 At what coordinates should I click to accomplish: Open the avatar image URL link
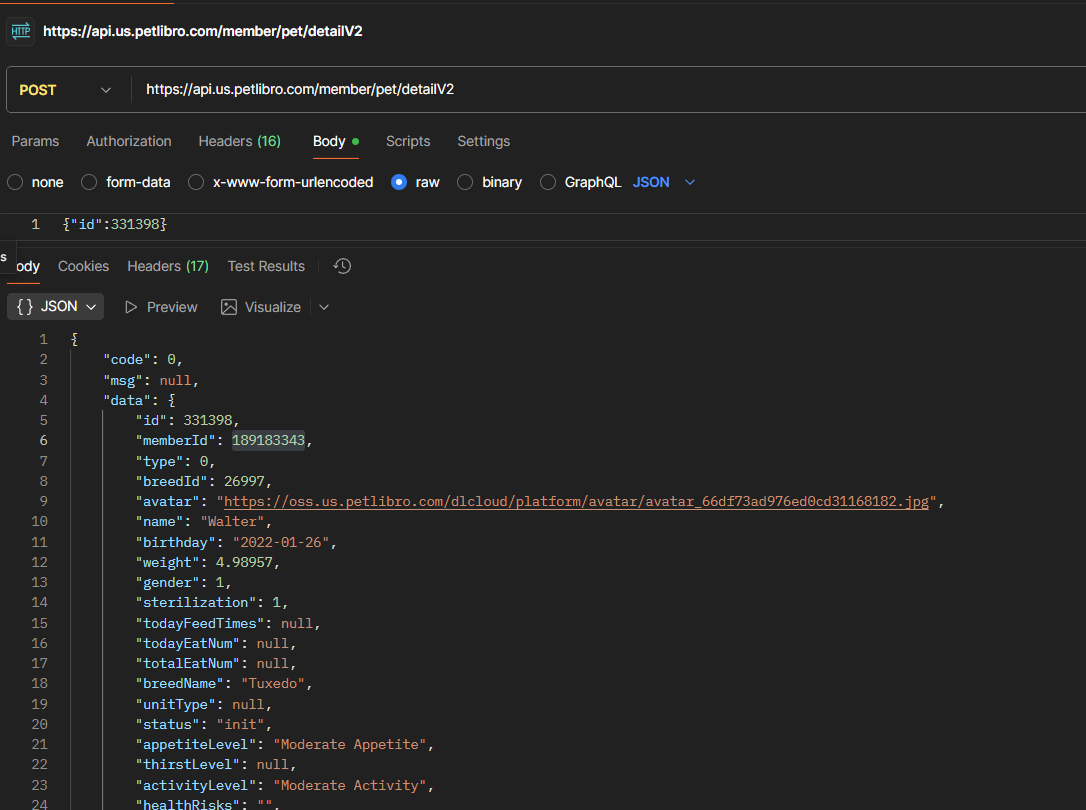coord(575,501)
